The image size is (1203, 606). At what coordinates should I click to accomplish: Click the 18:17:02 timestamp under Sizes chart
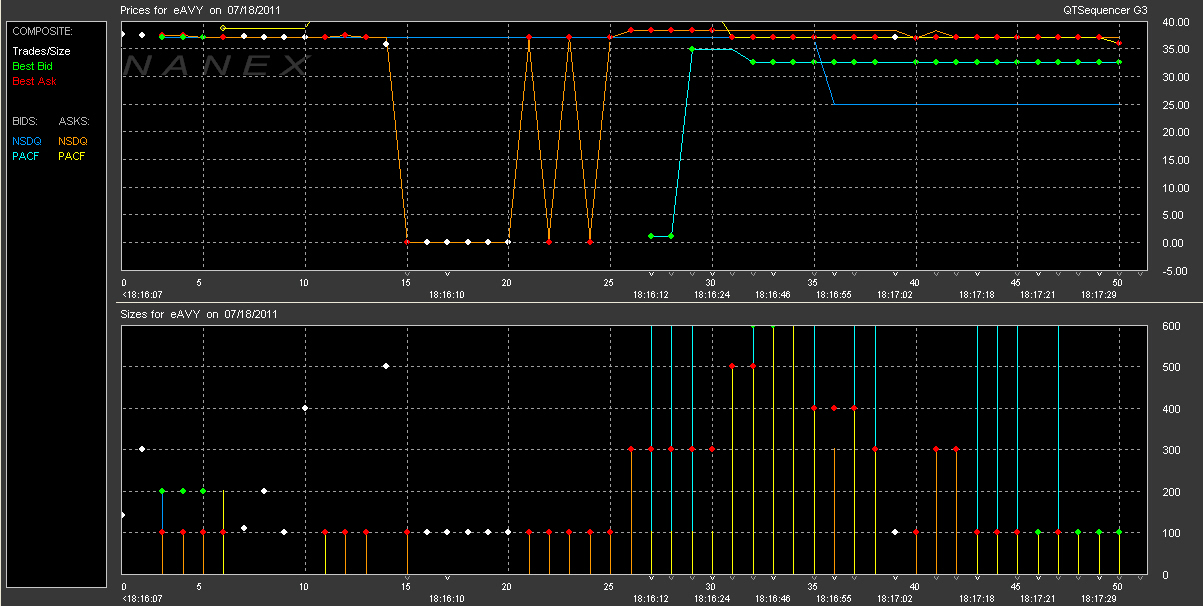point(895,598)
